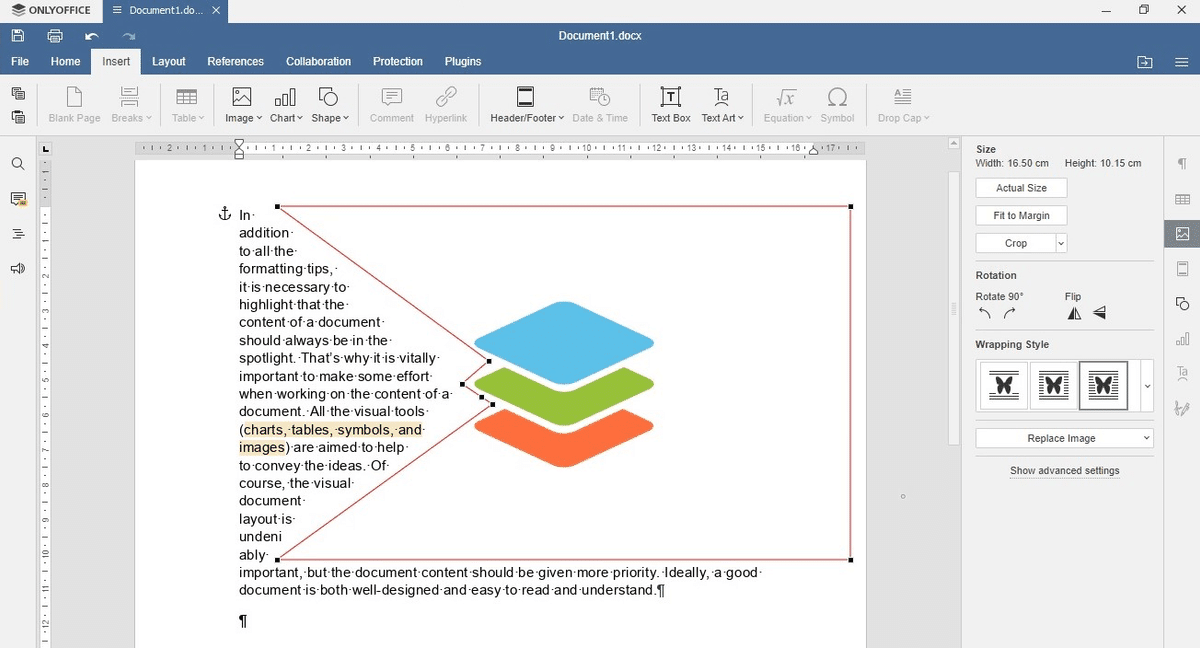This screenshot has height=648, width=1200.
Task: Undo the last action
Action: pyautogui.click(x=92, y=36)
